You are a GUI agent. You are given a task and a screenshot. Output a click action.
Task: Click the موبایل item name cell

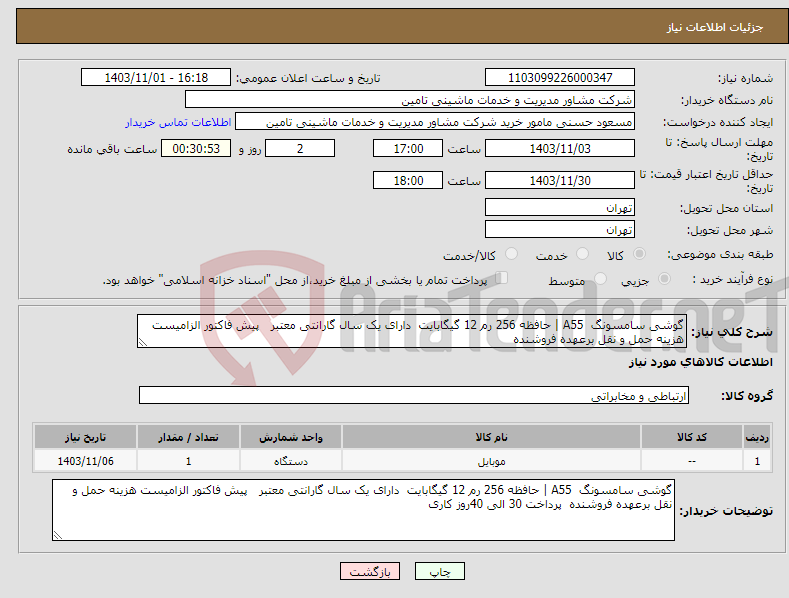pyautogui.click(x=491, y=461)
